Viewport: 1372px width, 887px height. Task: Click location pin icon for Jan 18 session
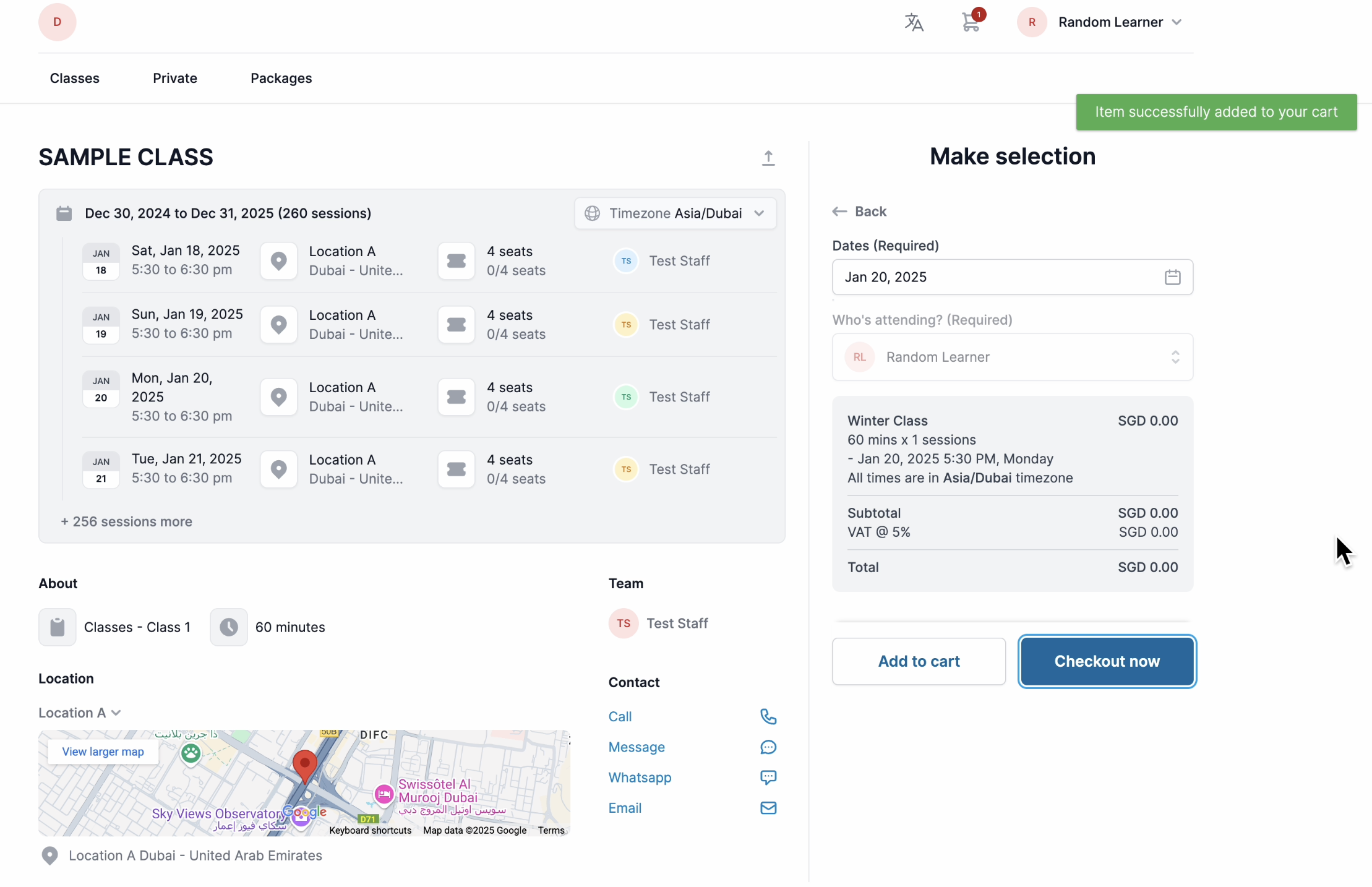pyautogui.click(x=279, y=261)
